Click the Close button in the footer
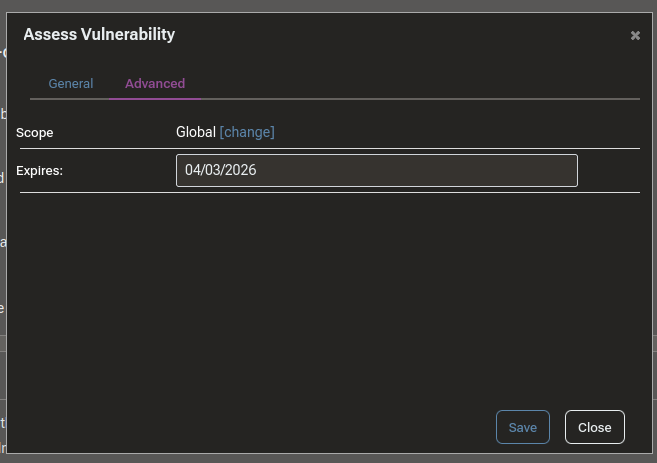Image resolution: width=657 pixels, height=463 pixels. pyautogui.click(x=594, y=427)
